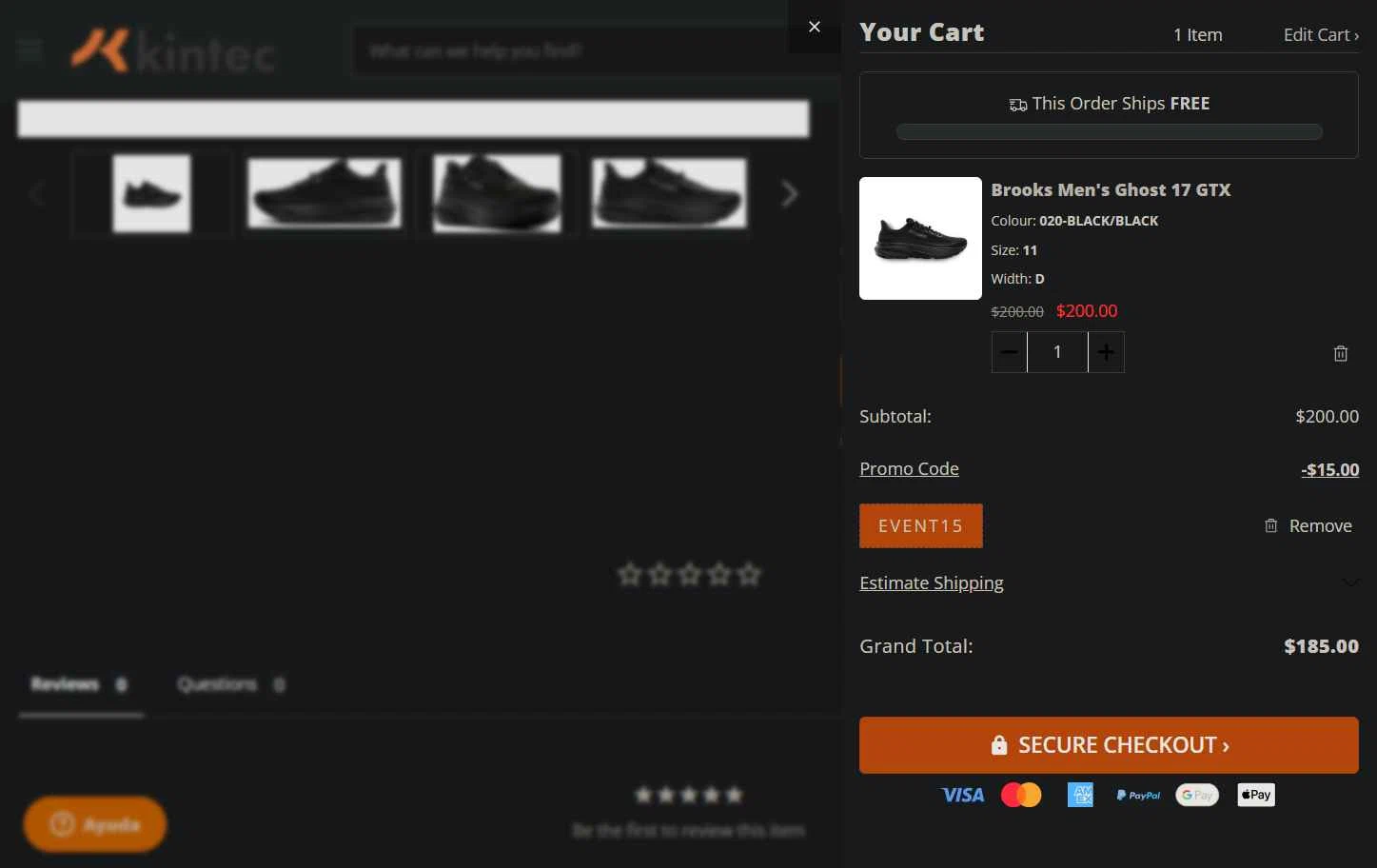
Task: Delete cart item with trash icon
Action: coord(1341,353)
